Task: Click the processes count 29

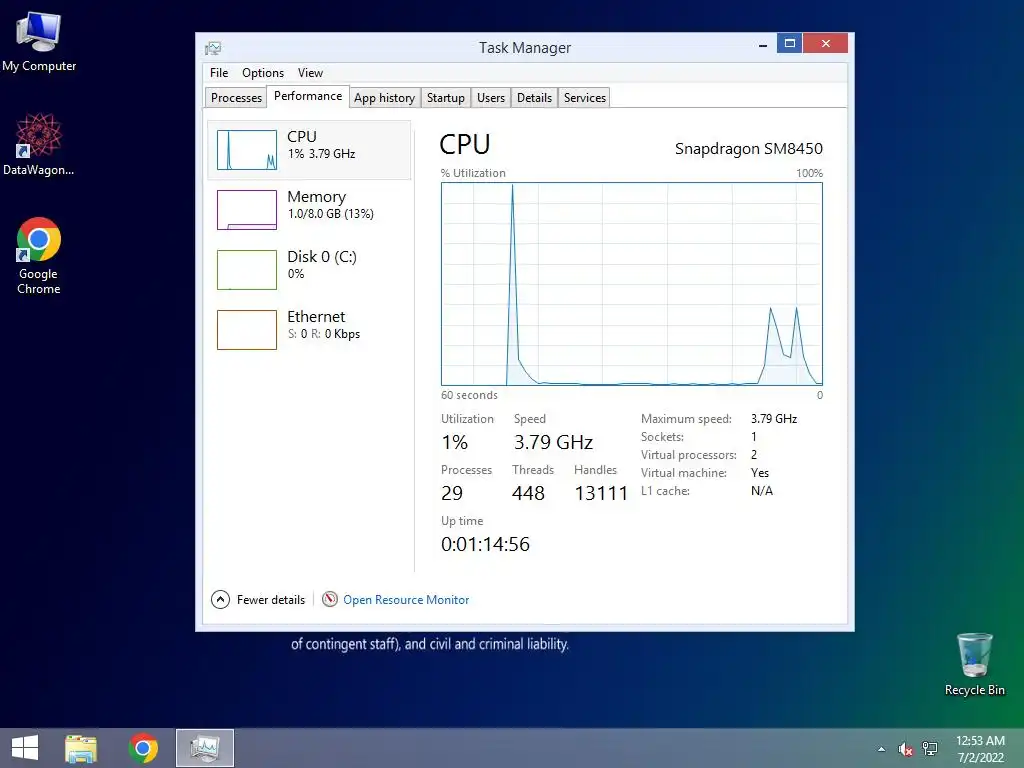Action: (x=452, y=493)
